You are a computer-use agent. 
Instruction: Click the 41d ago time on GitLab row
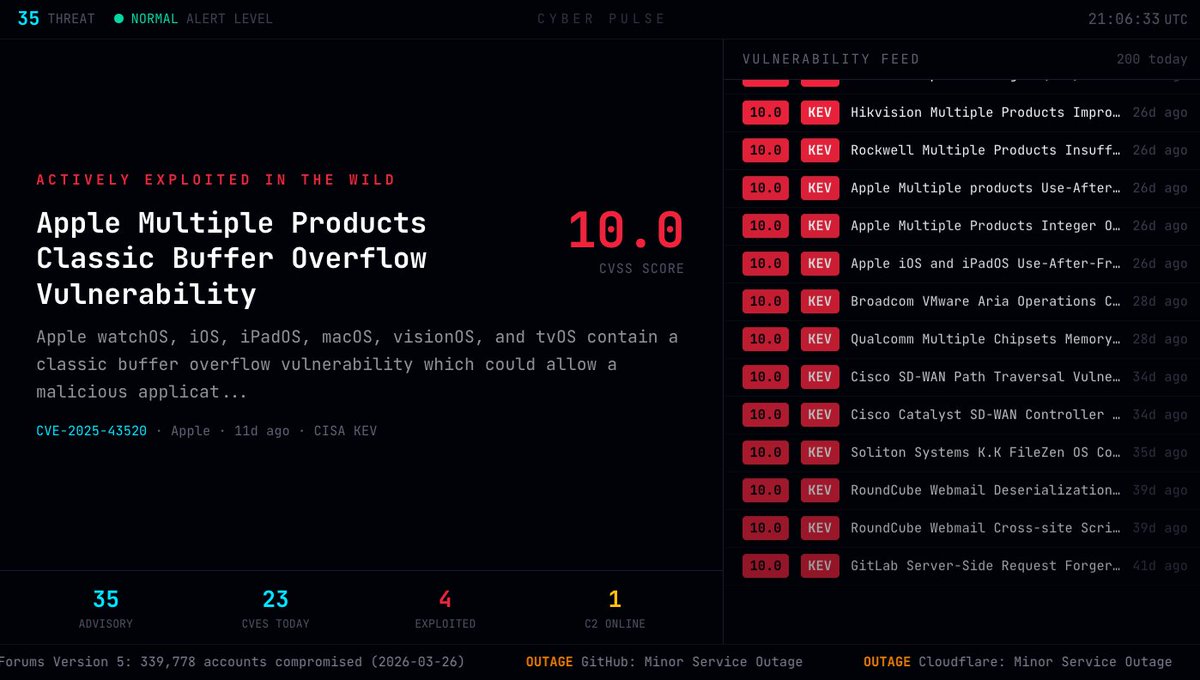tap(1160, 566)
